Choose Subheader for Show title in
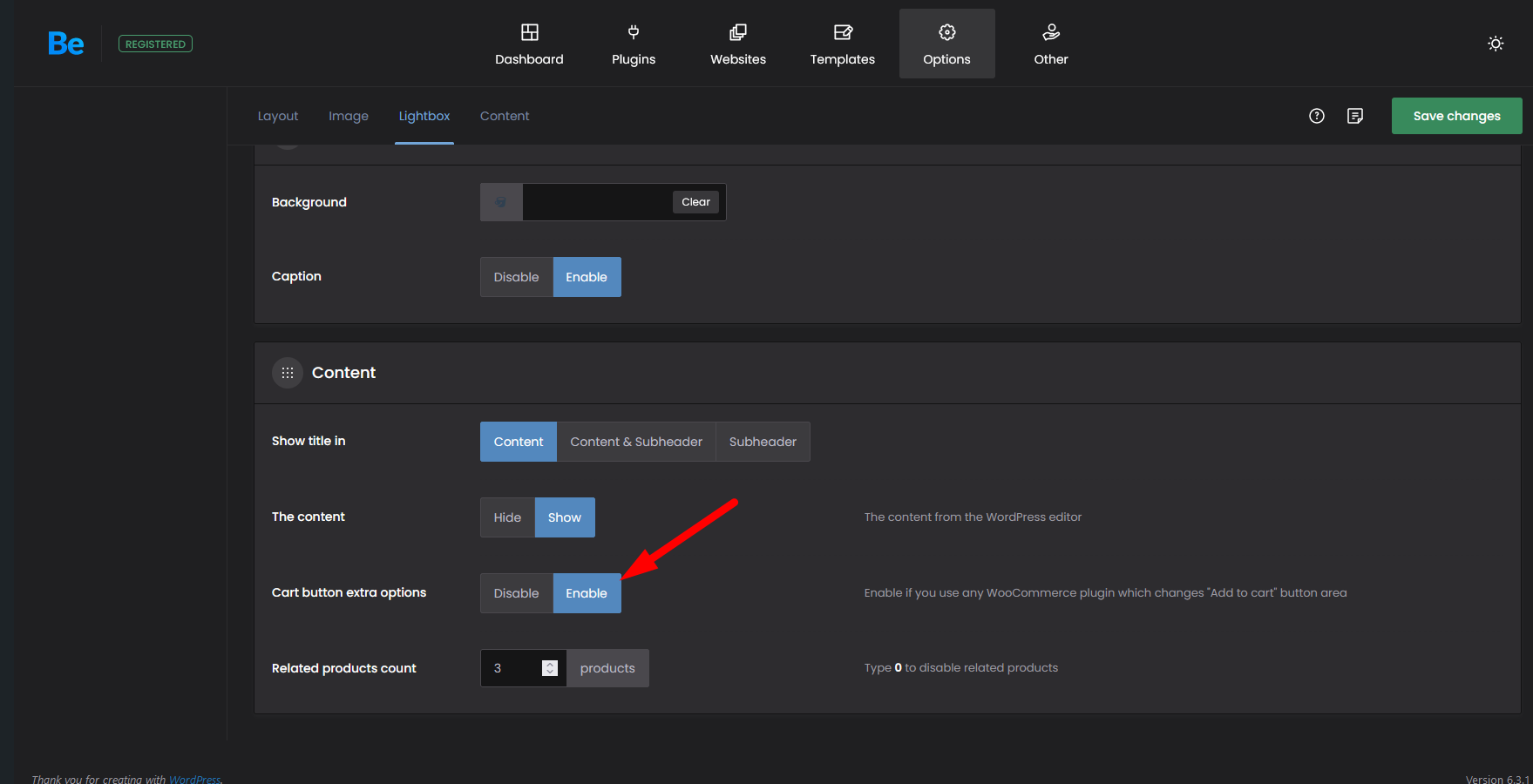The image size is (1533, 784). tap(763, 442)
